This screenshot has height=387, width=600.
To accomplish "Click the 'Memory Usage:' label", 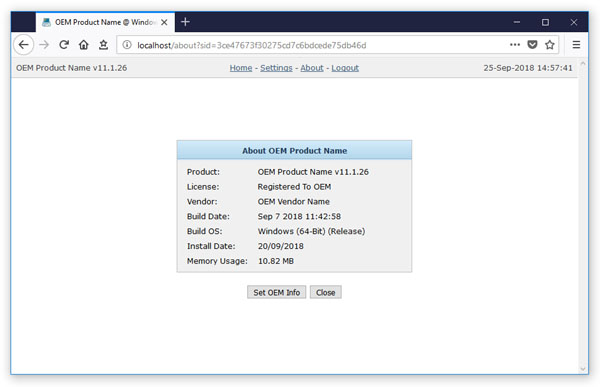I will pyautogui.click(x=217, y=261).
